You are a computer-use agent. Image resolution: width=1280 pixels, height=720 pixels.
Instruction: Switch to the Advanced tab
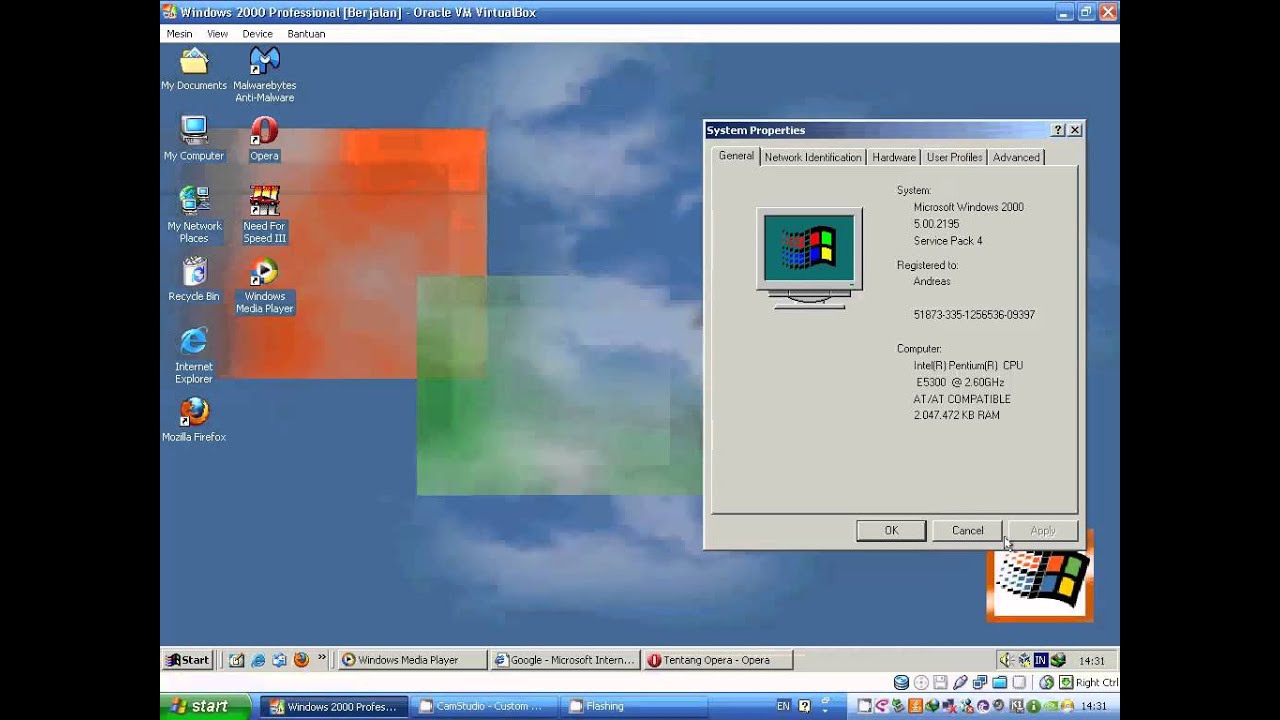[1016, 157]
